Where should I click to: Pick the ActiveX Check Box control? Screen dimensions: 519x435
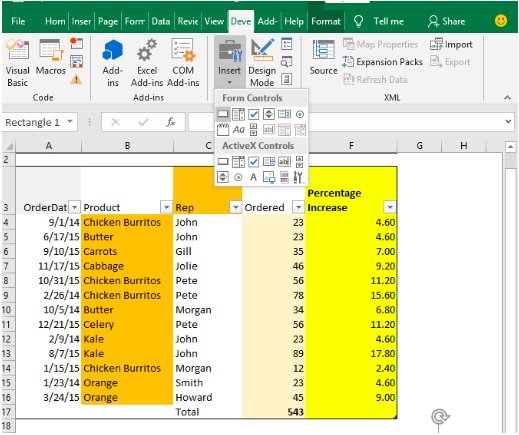254,162
